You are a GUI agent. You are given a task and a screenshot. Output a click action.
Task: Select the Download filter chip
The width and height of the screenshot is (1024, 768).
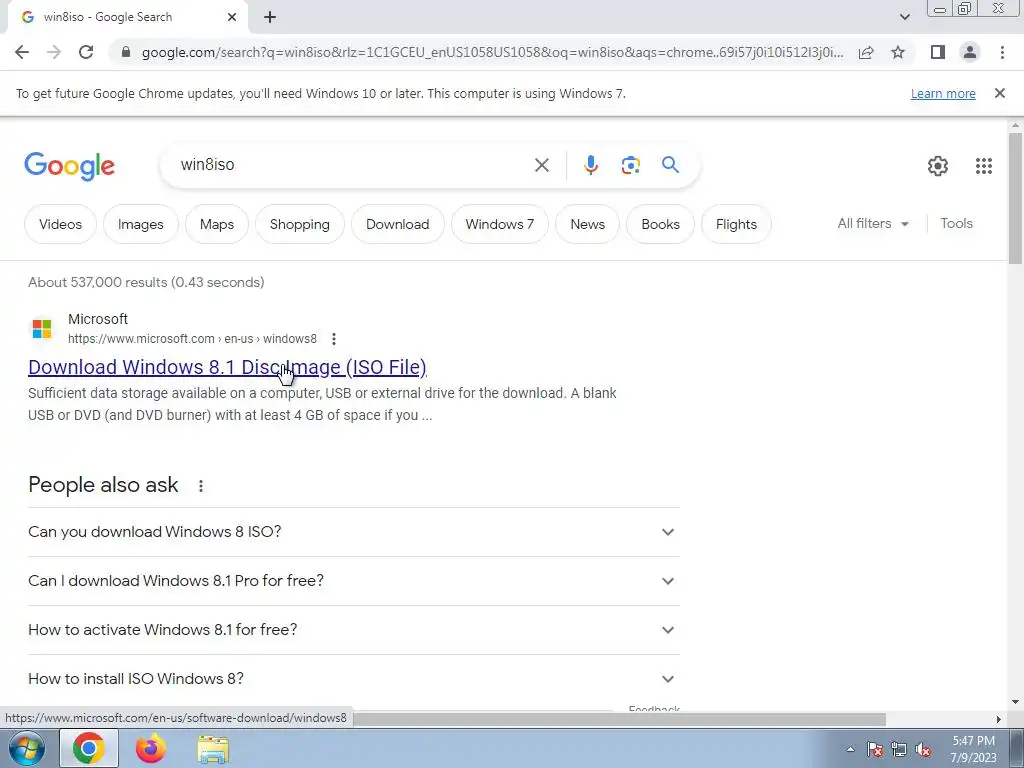click(398, 224)
